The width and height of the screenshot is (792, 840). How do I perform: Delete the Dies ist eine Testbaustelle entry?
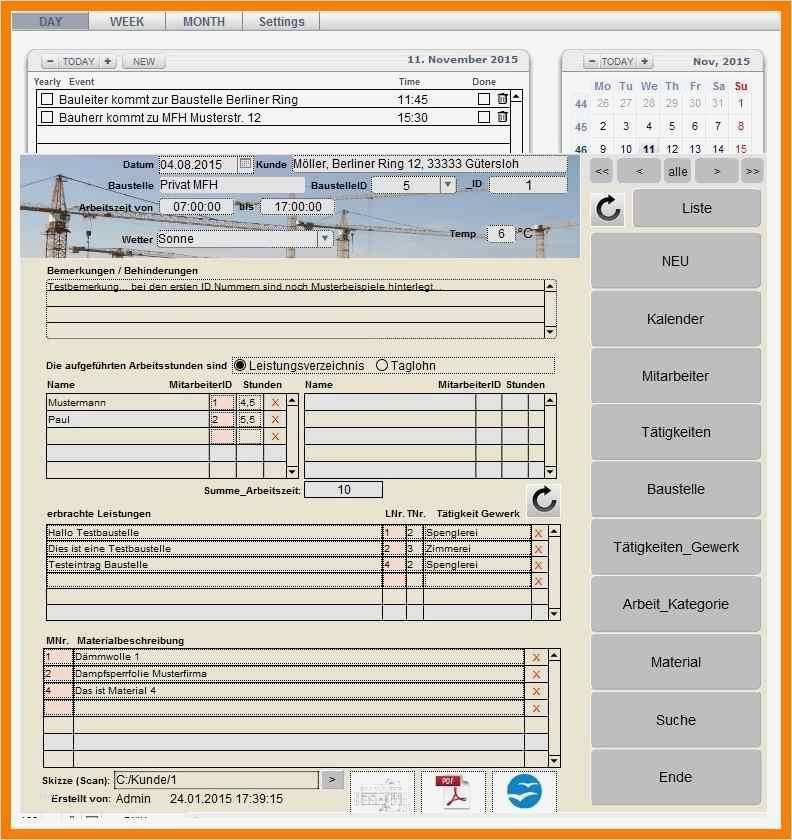click(x=539, y=549)
